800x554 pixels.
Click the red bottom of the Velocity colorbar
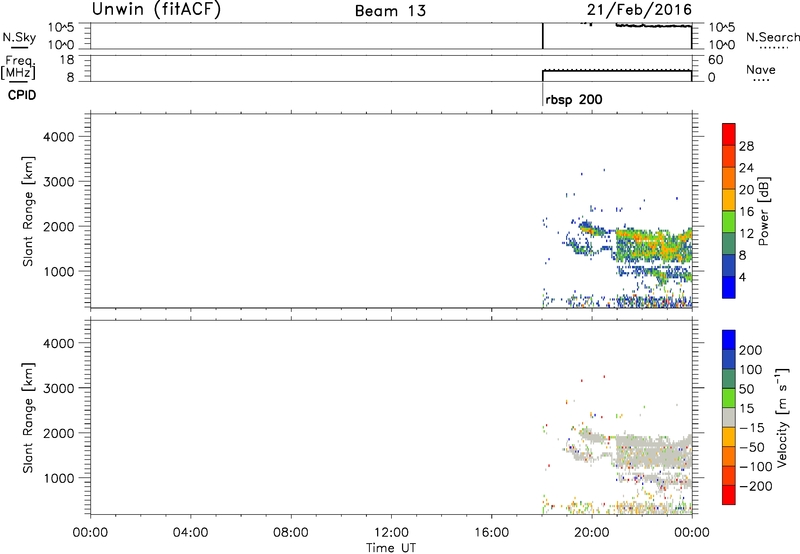(729, 495)
